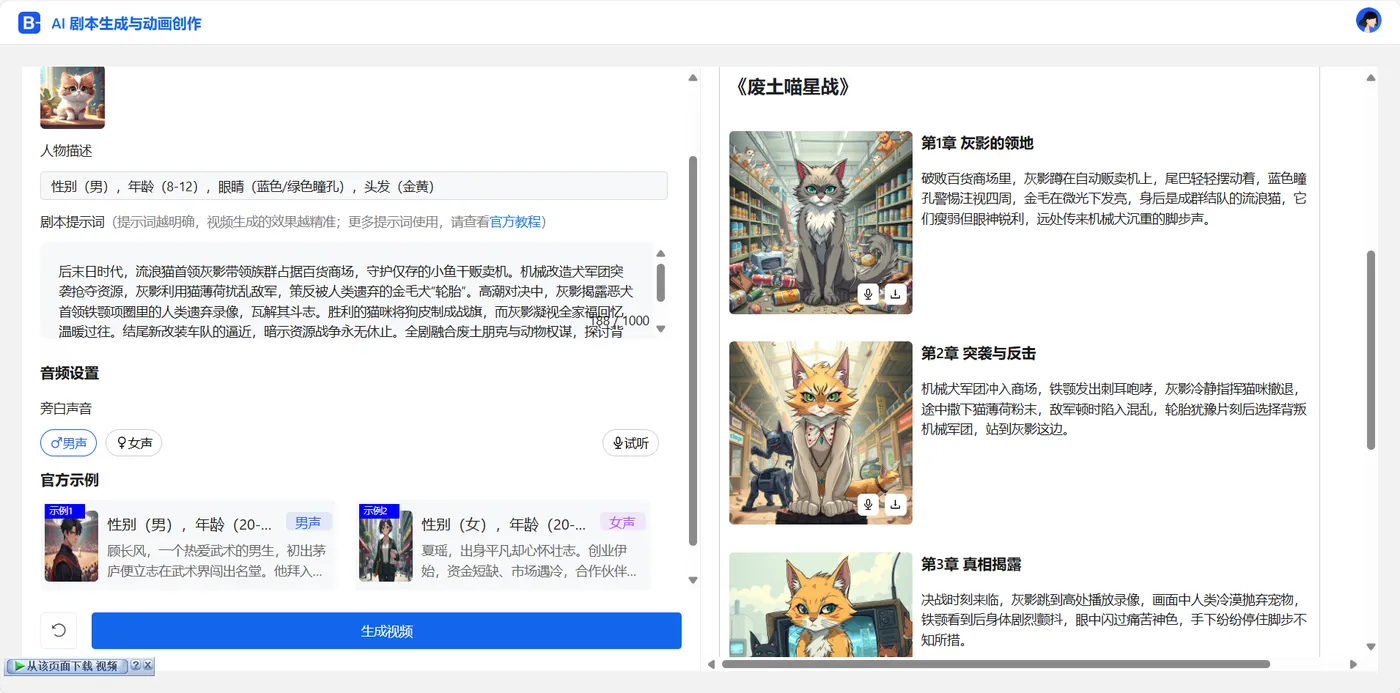Open the 官方教程 link
Image resolution: width=1400 pixels, height=693 pixels.
515,222
